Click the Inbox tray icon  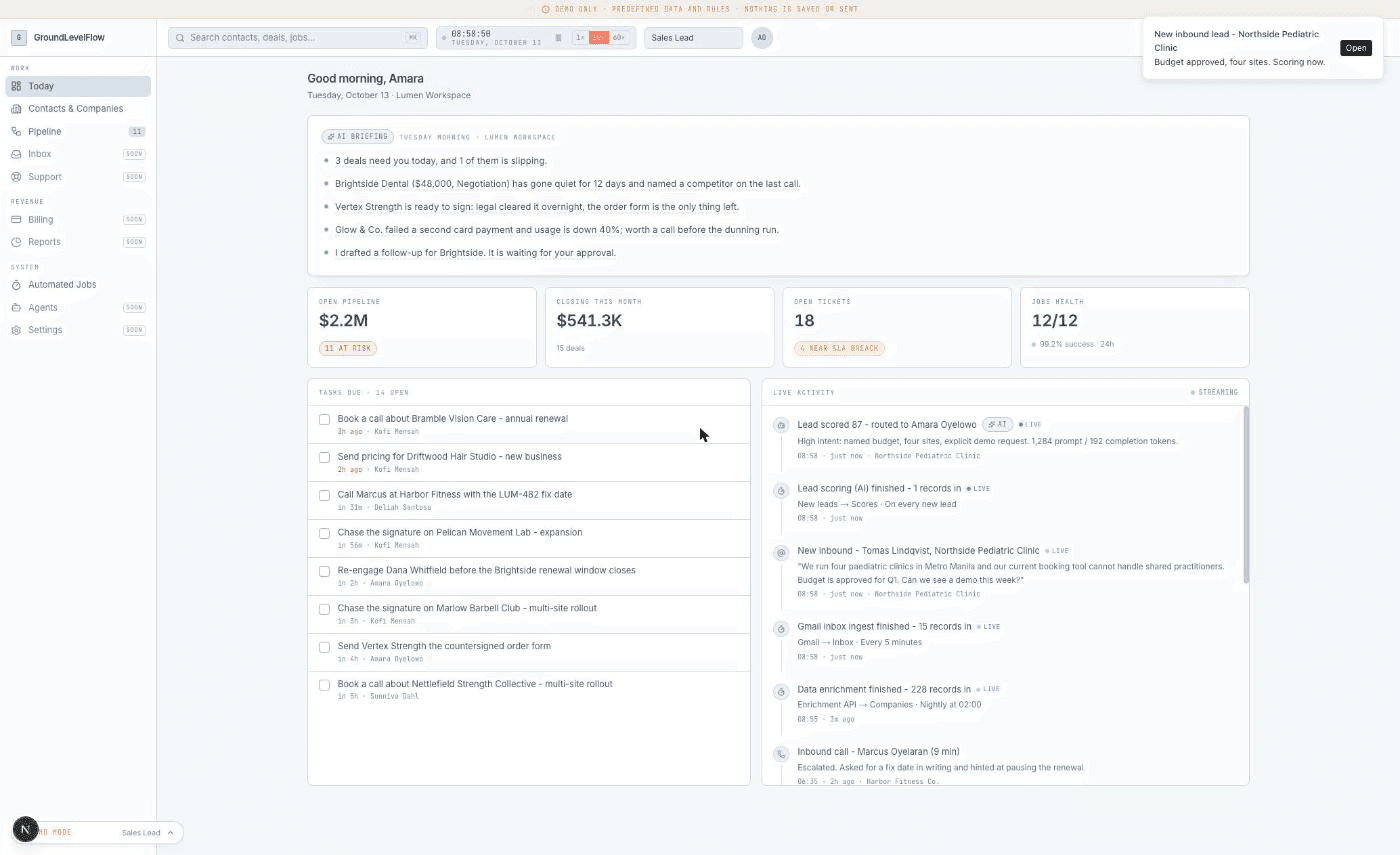pos(16,154)
